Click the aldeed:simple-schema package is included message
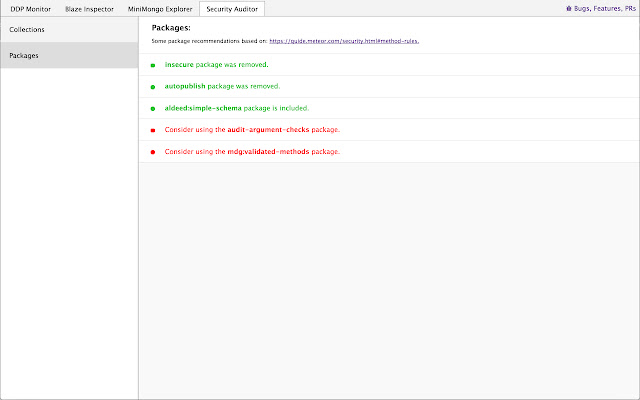Viewport: 640px width, 400px height. [x=236, y=108]
